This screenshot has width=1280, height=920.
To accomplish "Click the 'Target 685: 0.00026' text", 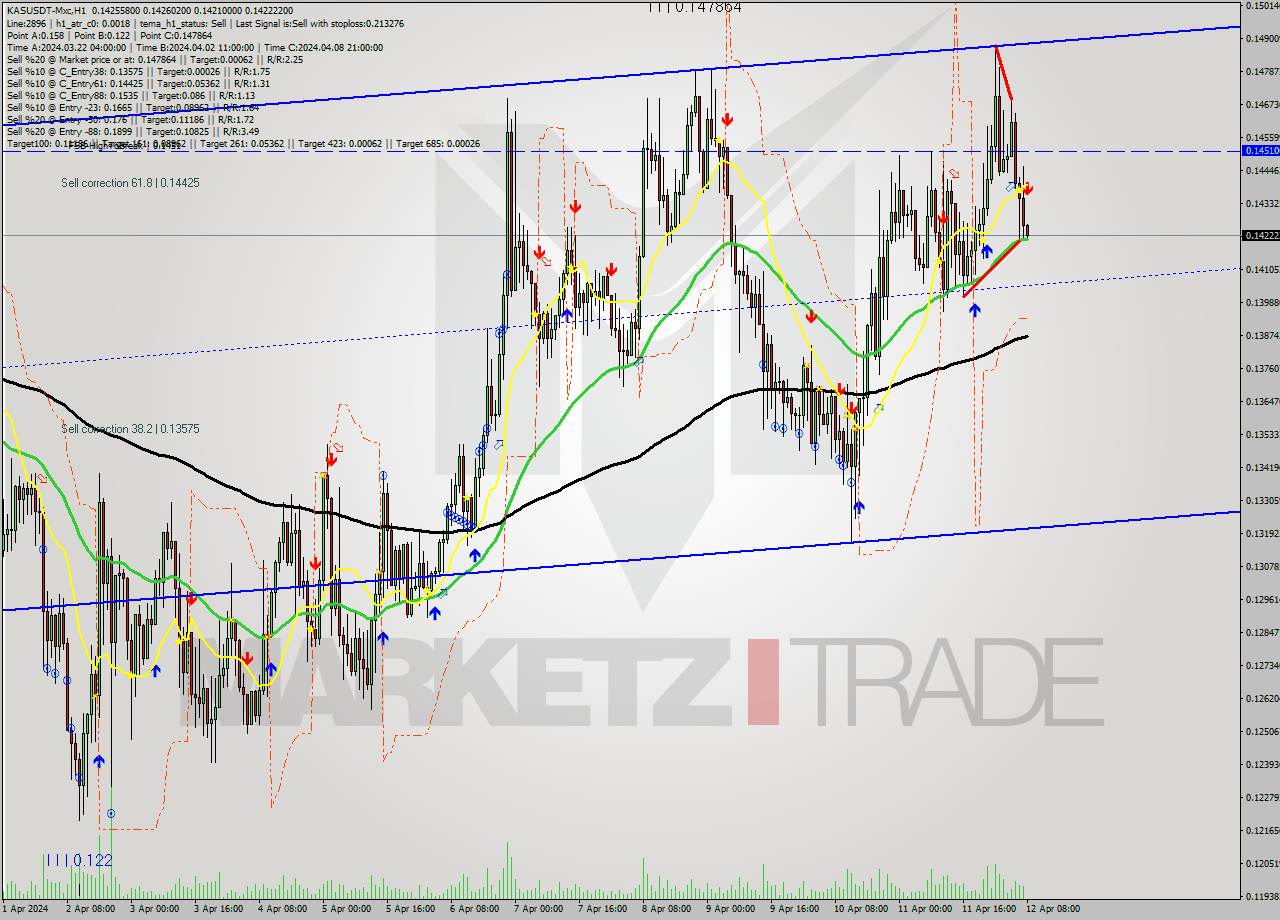I will coord(438,144).
